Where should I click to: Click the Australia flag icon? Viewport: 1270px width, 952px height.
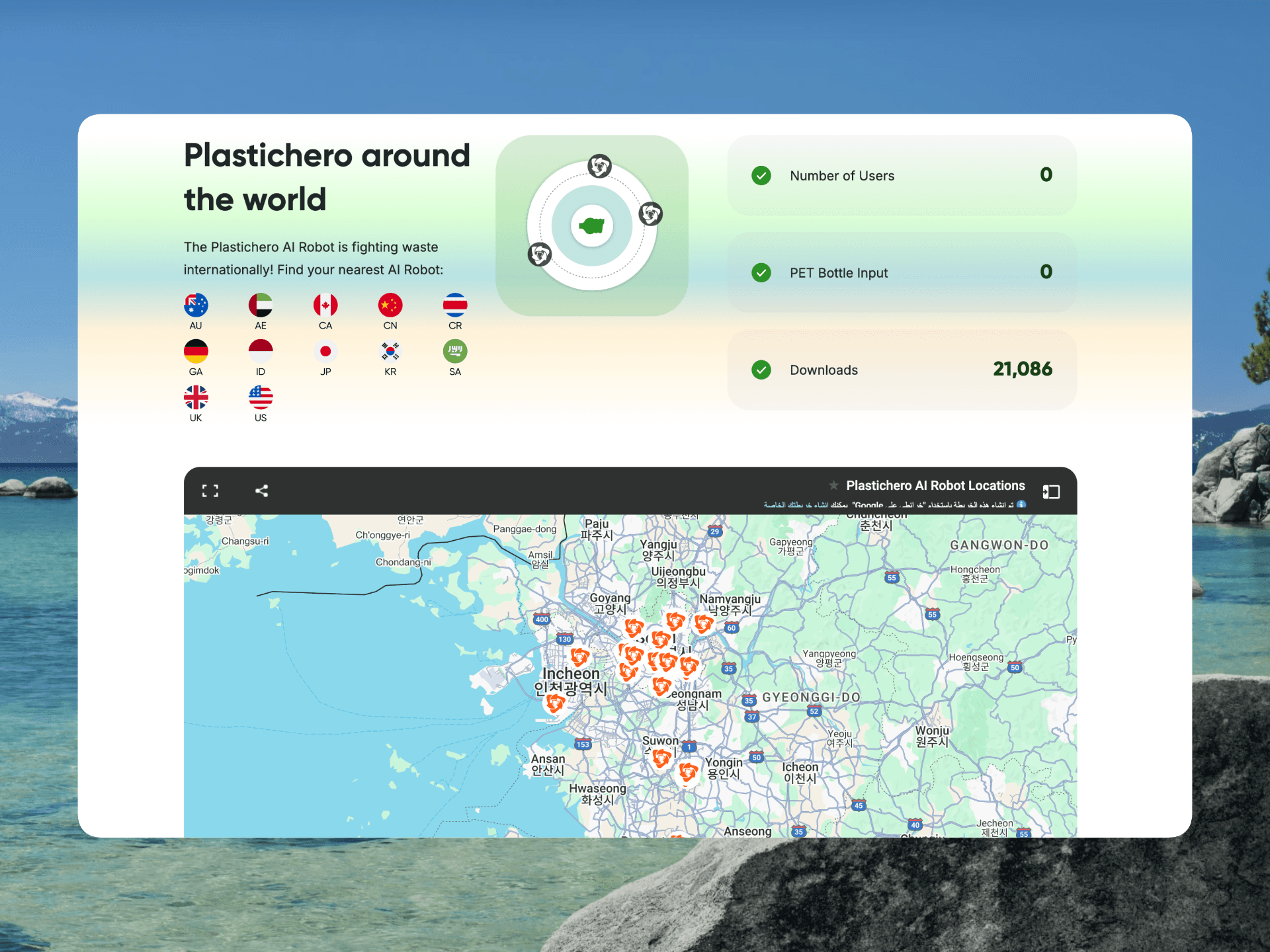coord(196,305)
